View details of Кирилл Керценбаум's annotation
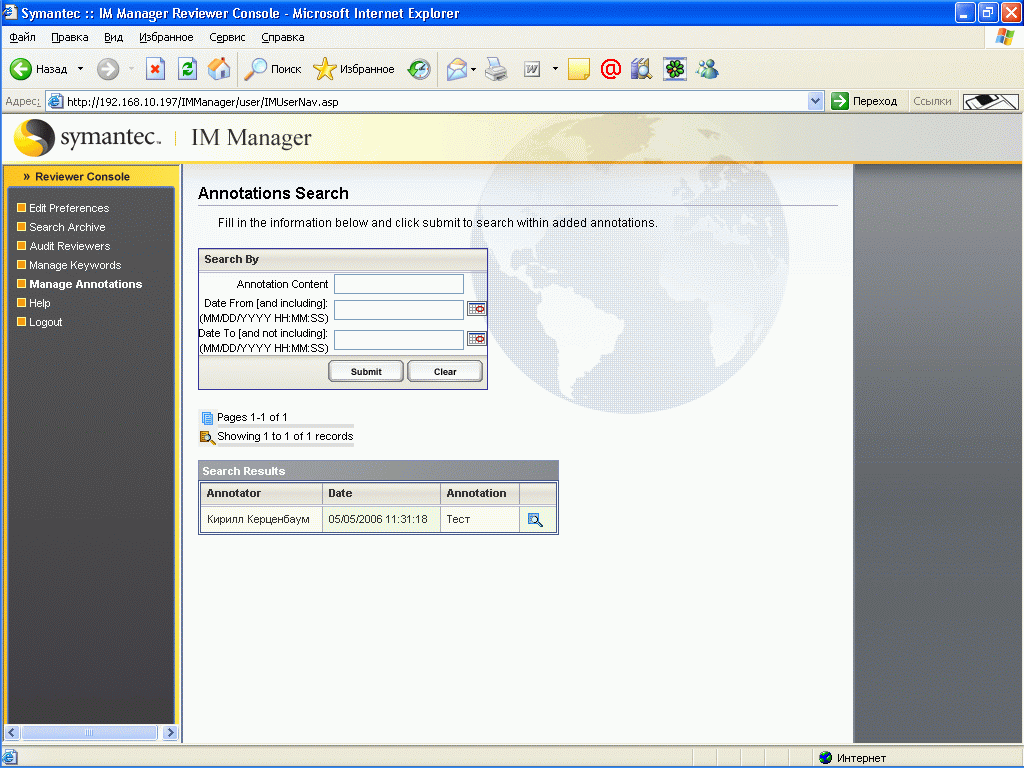This screenshot has height=768, width=1024. pyautogui.click(x=536, y=520)
